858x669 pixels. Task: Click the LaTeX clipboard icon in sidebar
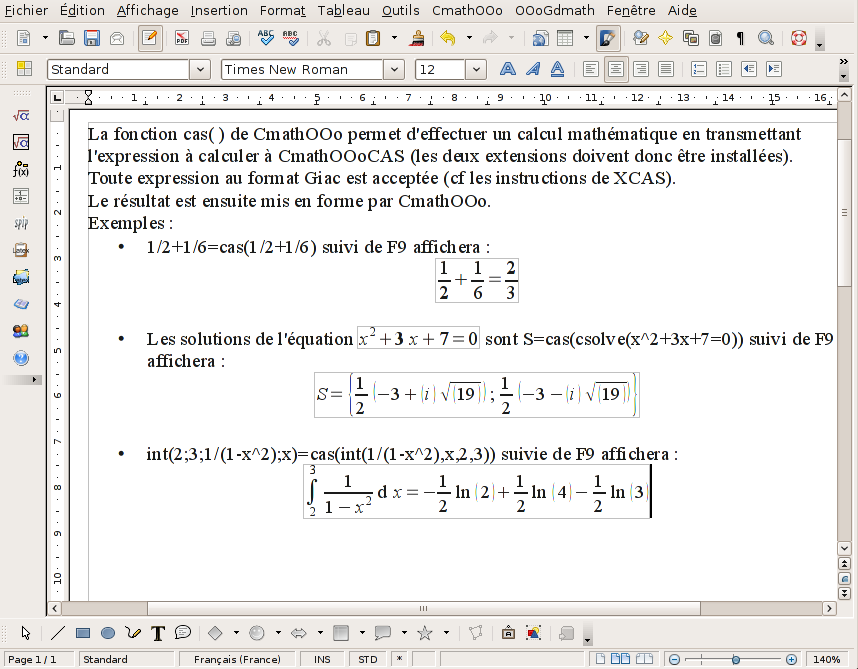click(21, 250)
